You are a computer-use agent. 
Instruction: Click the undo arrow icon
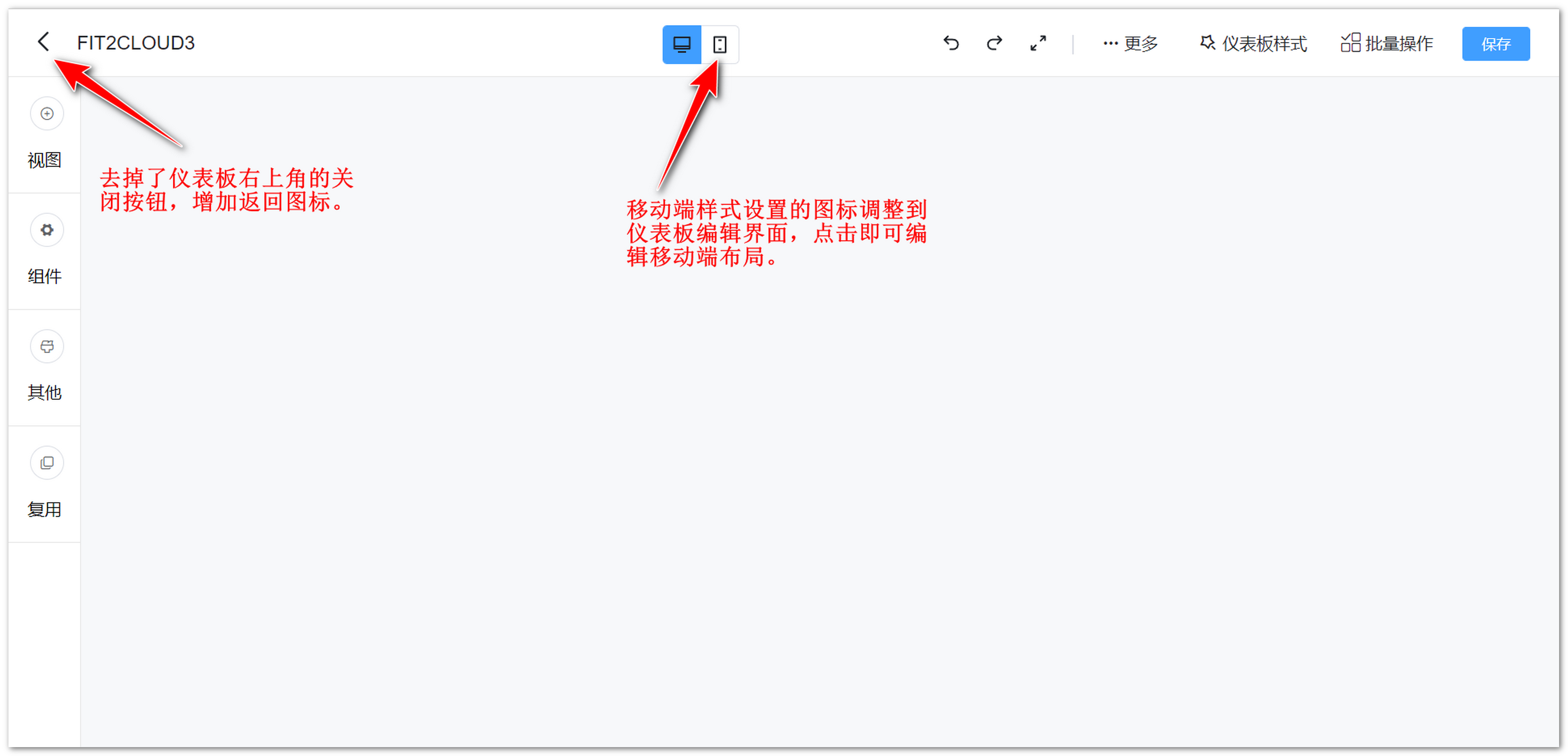pos(951,43)
